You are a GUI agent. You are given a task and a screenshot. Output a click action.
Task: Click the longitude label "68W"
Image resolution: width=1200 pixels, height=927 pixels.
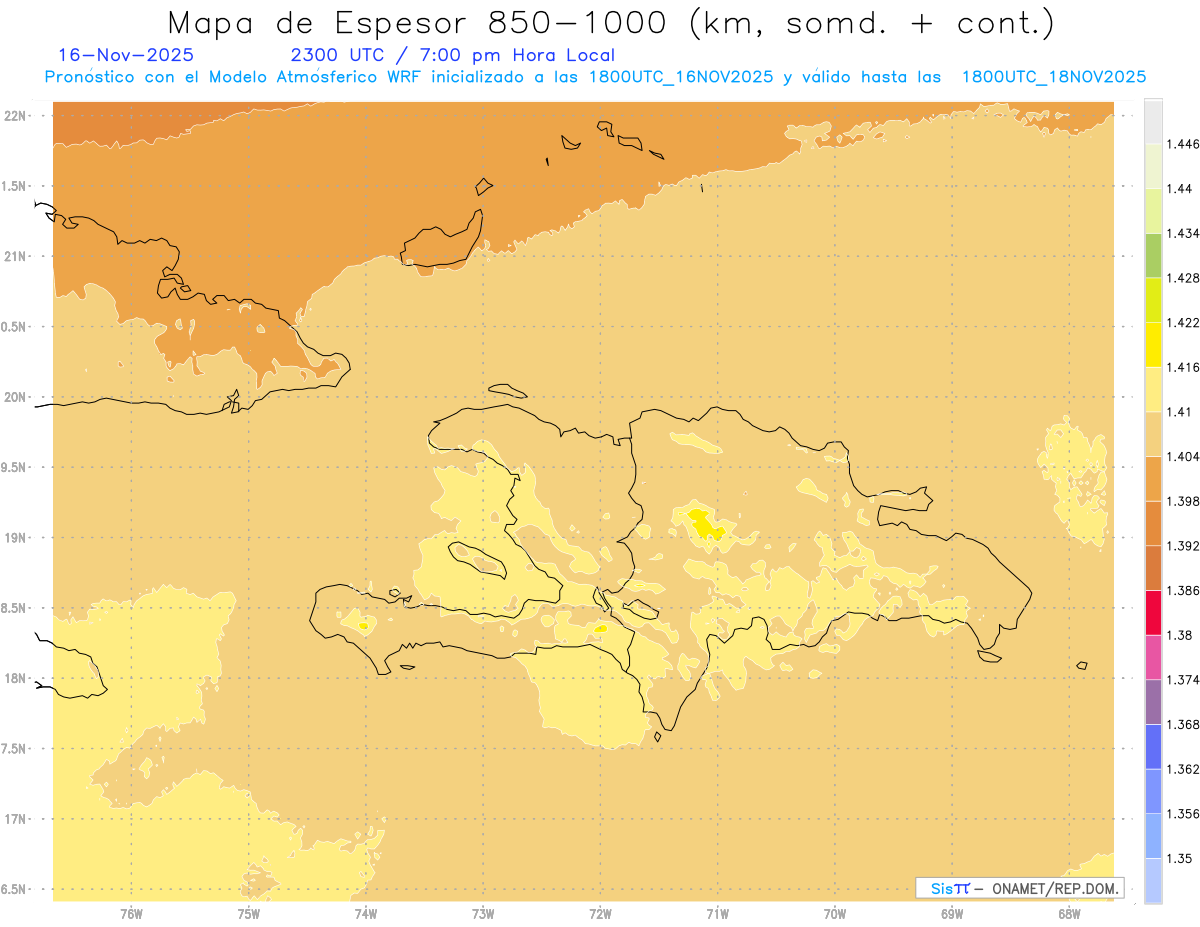tap(1069, 914)
